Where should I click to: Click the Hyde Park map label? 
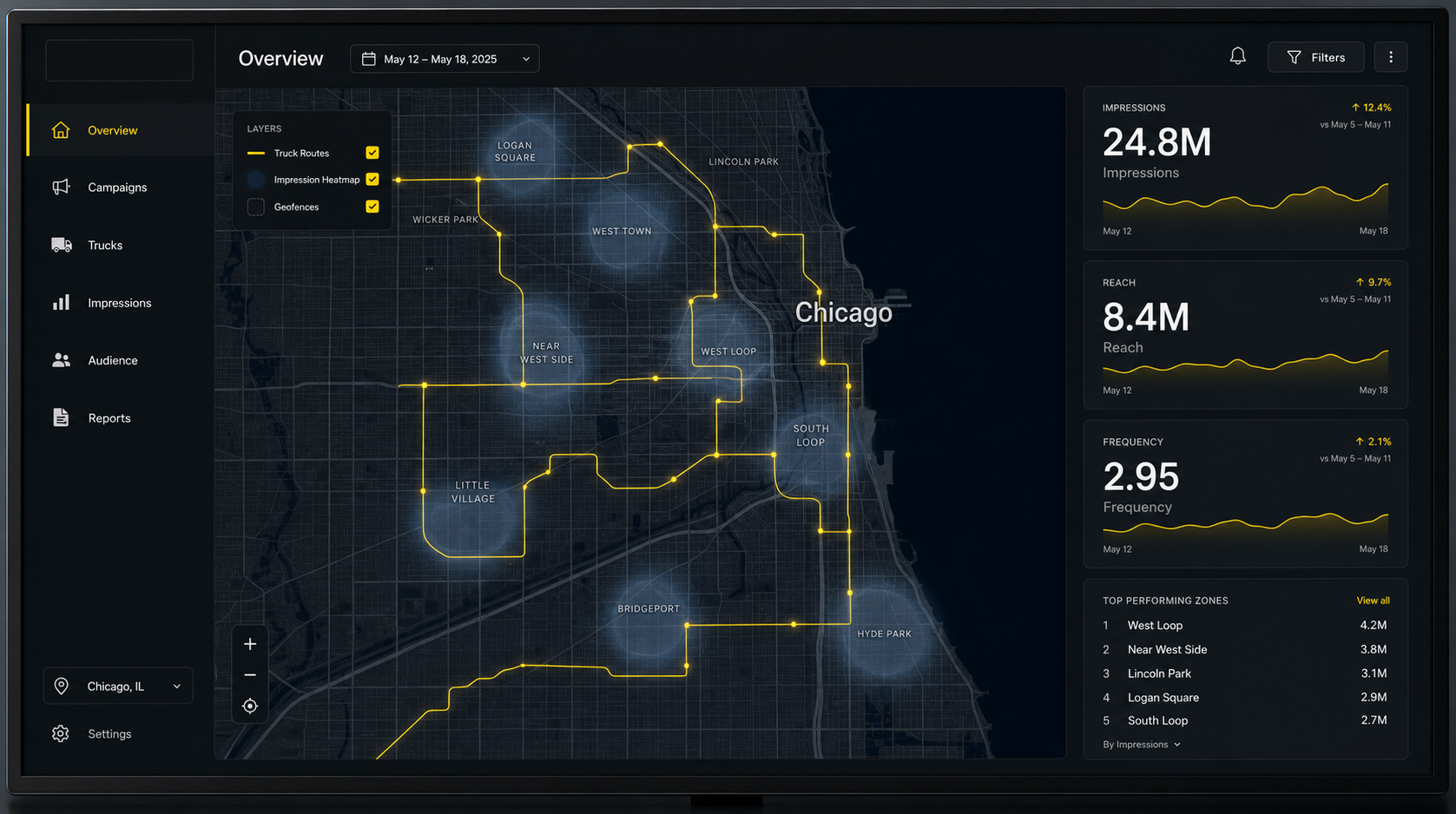point(884,634)
